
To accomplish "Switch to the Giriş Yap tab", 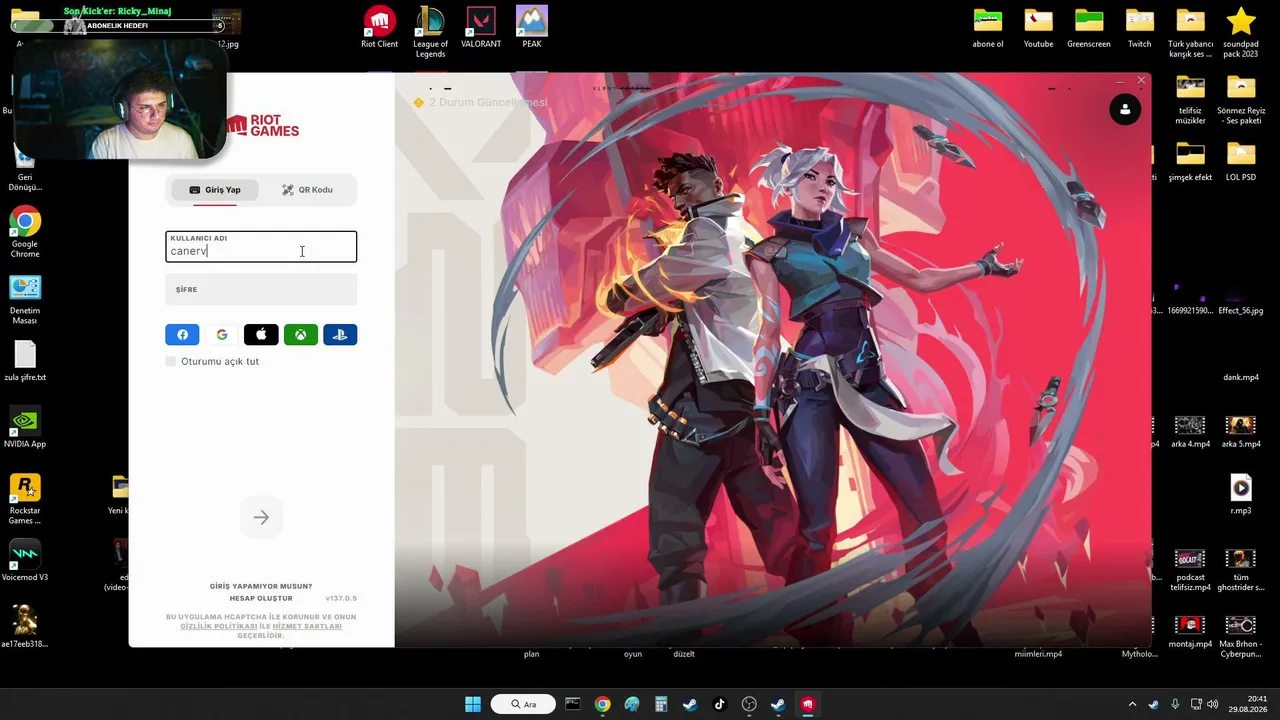I will [x=215, y=190].
